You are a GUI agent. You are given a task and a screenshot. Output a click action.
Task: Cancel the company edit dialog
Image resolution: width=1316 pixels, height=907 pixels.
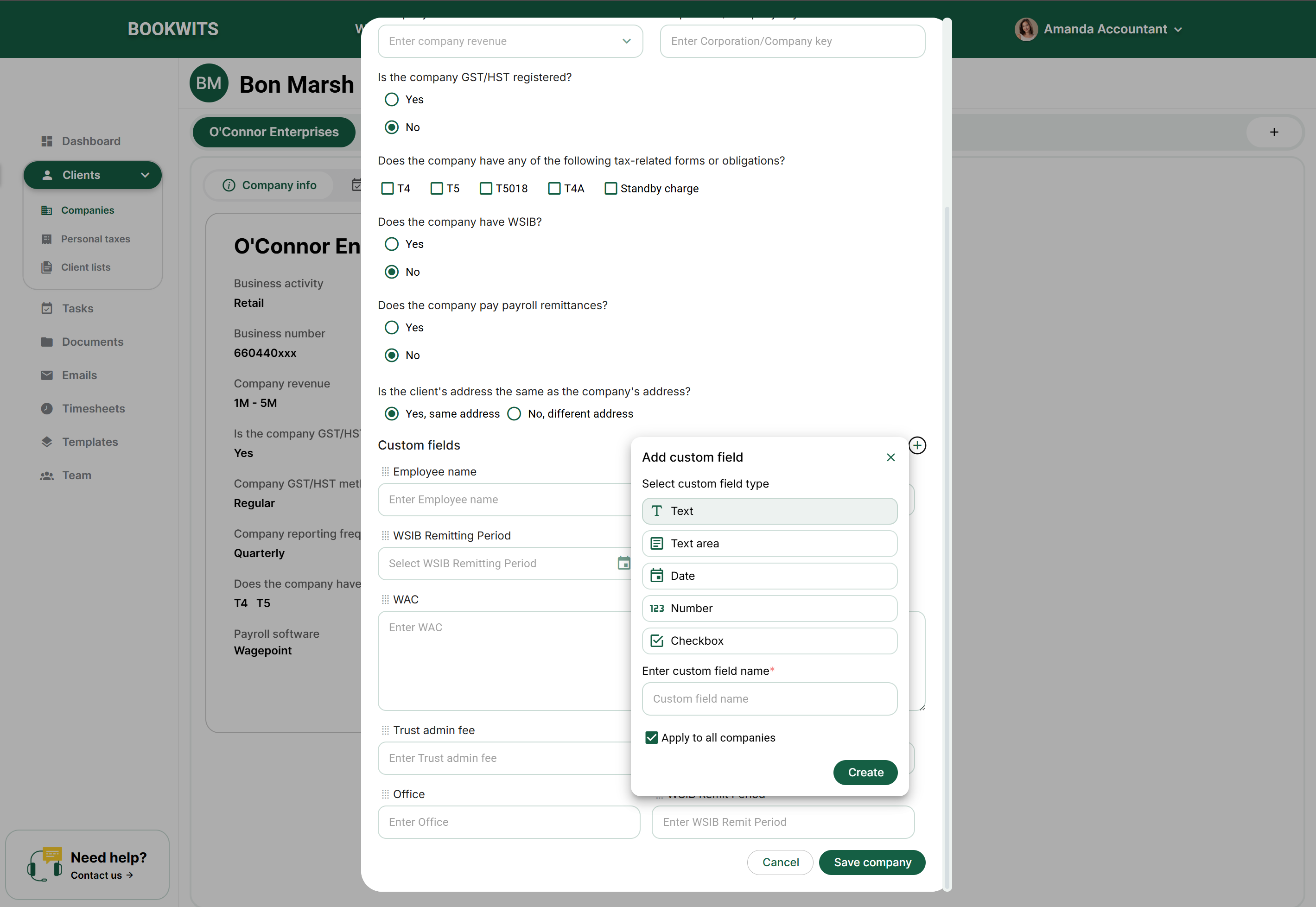pos(780,862)
